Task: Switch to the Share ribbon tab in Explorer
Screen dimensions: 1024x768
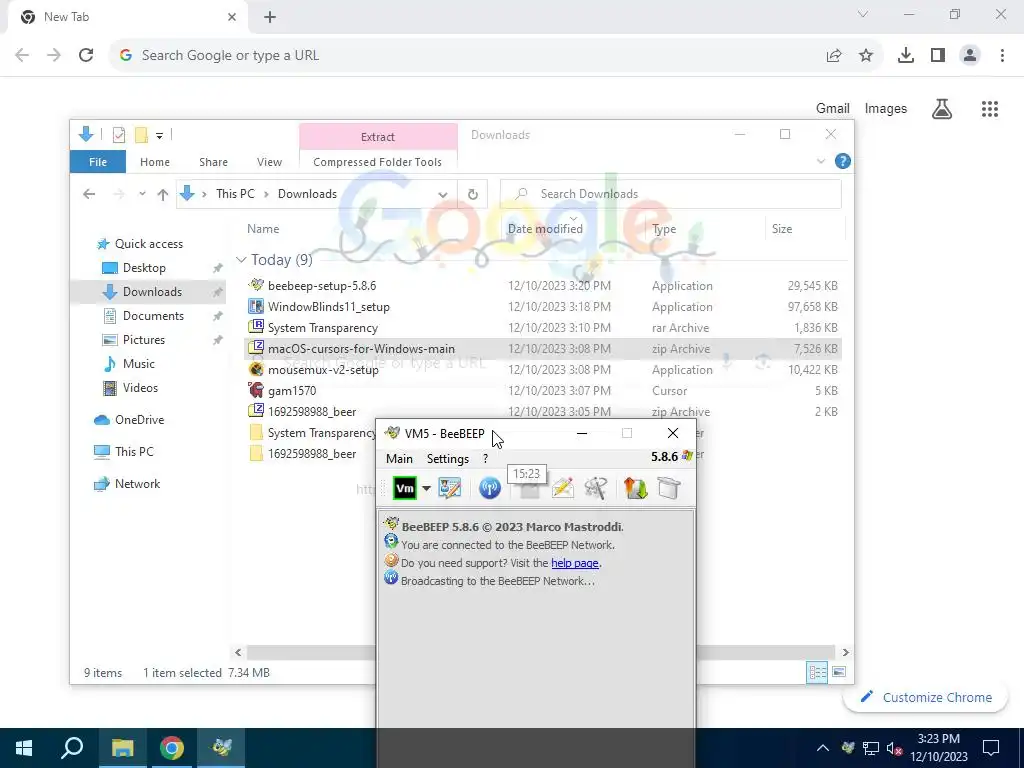Action: pos(214,162)
